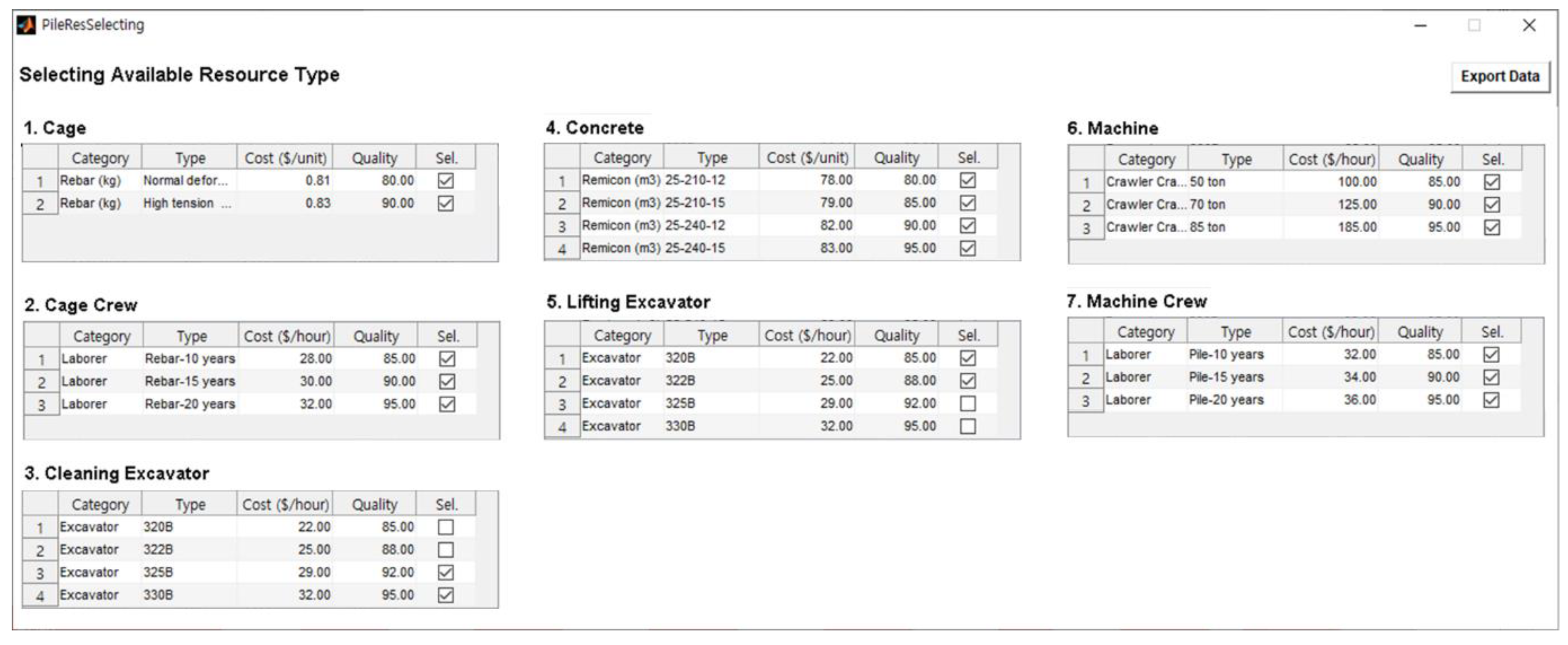Check 322B excavator in Cleaning Excavator table
The image size is (1568, 645).
(446, 550)
